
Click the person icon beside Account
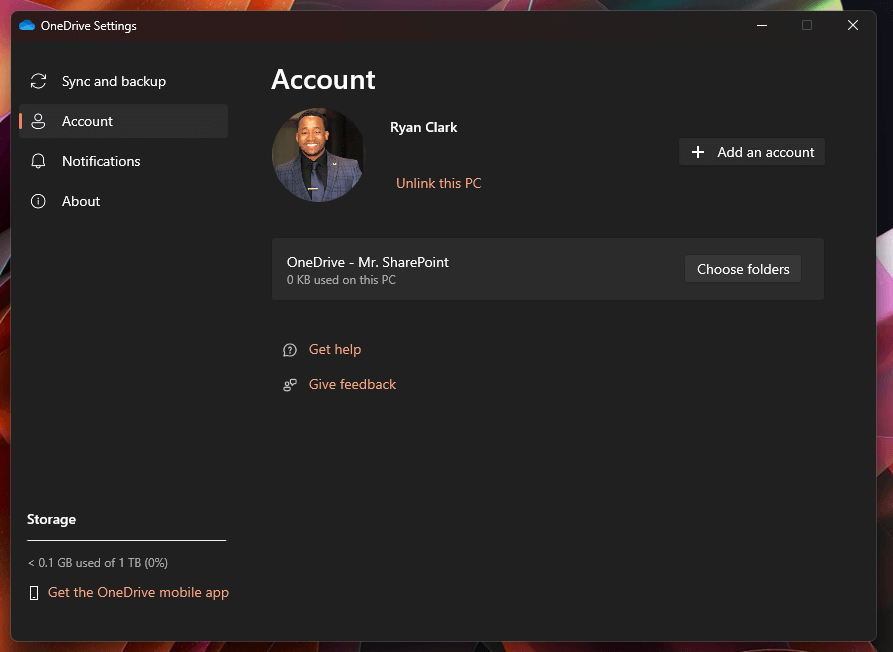click(x=38, y=121)
